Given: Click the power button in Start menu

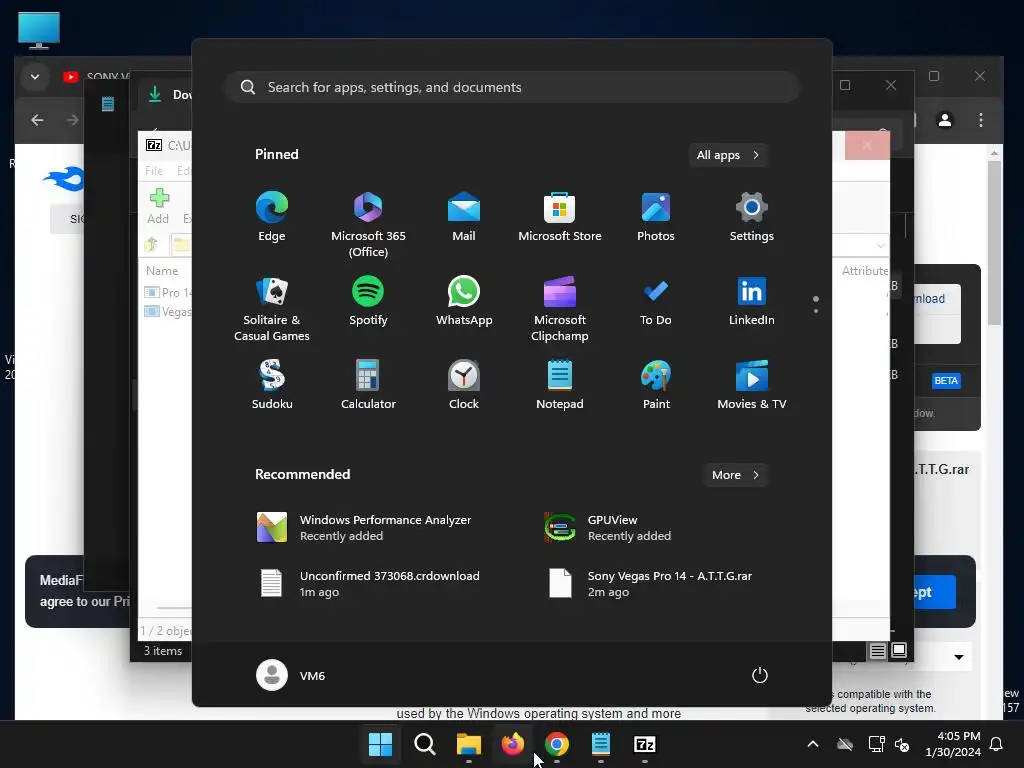Looking at the screenshot, I should pyautogui.click(x=760, y=675).
